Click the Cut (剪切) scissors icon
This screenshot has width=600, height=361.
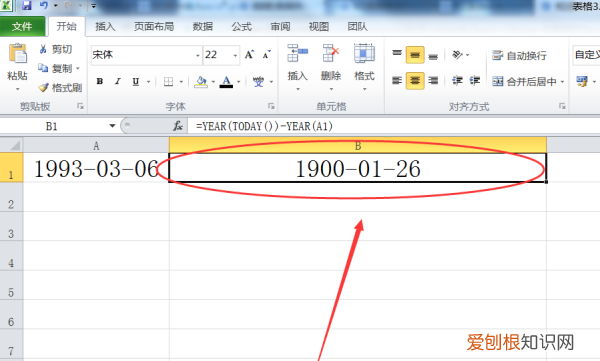coord(43,49)
